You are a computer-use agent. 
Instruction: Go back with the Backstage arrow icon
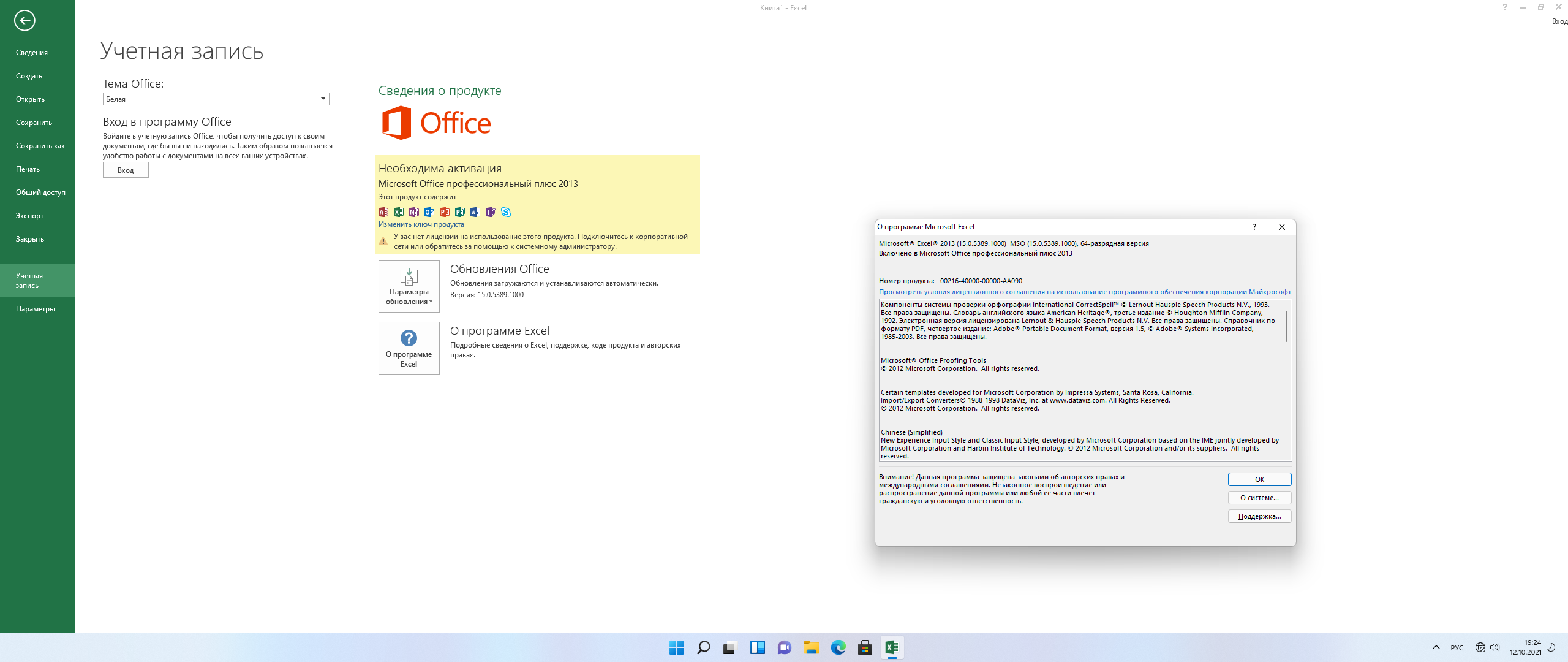pos(24,20)
